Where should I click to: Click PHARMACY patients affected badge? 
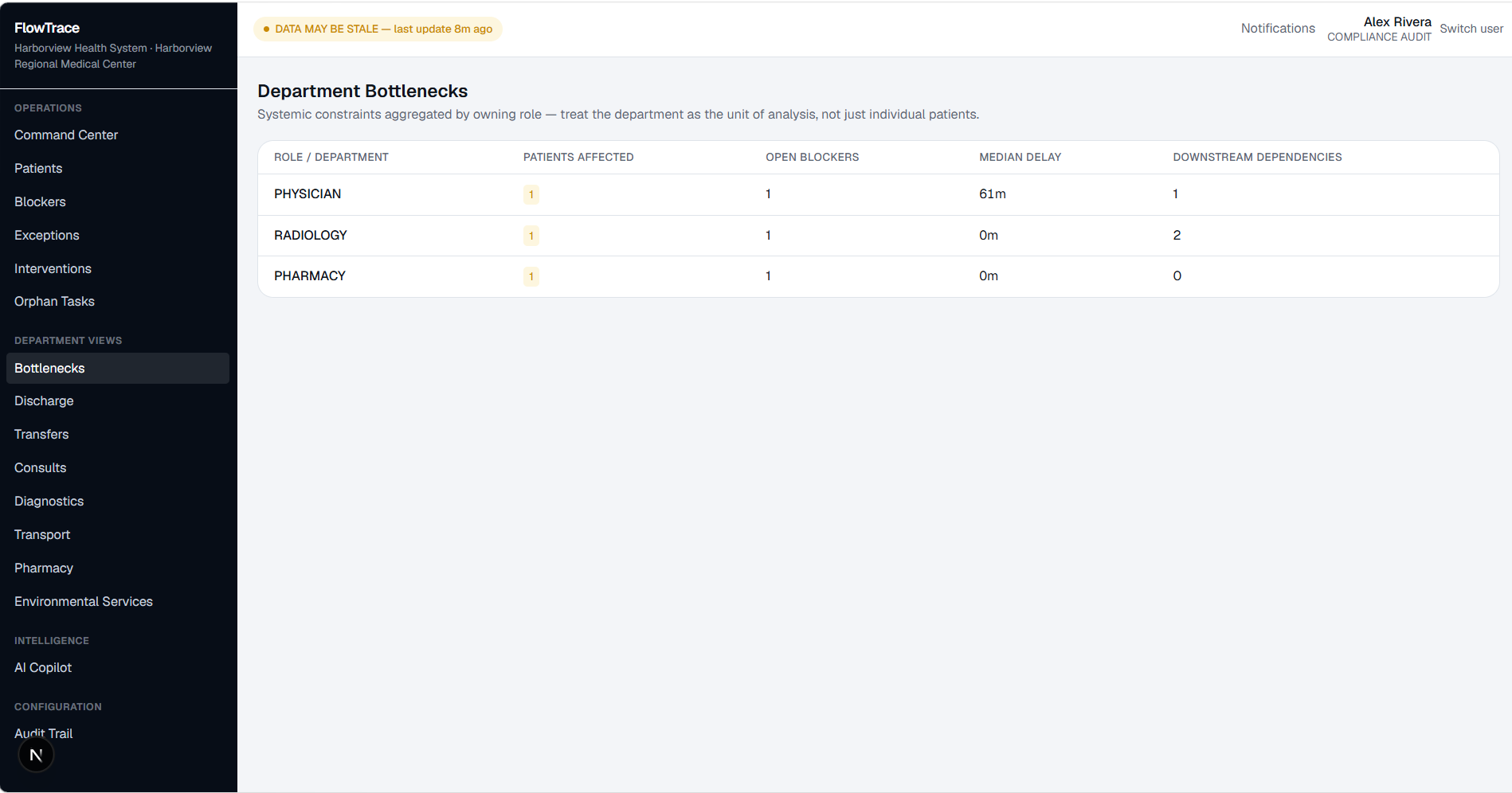click(531, 276)
